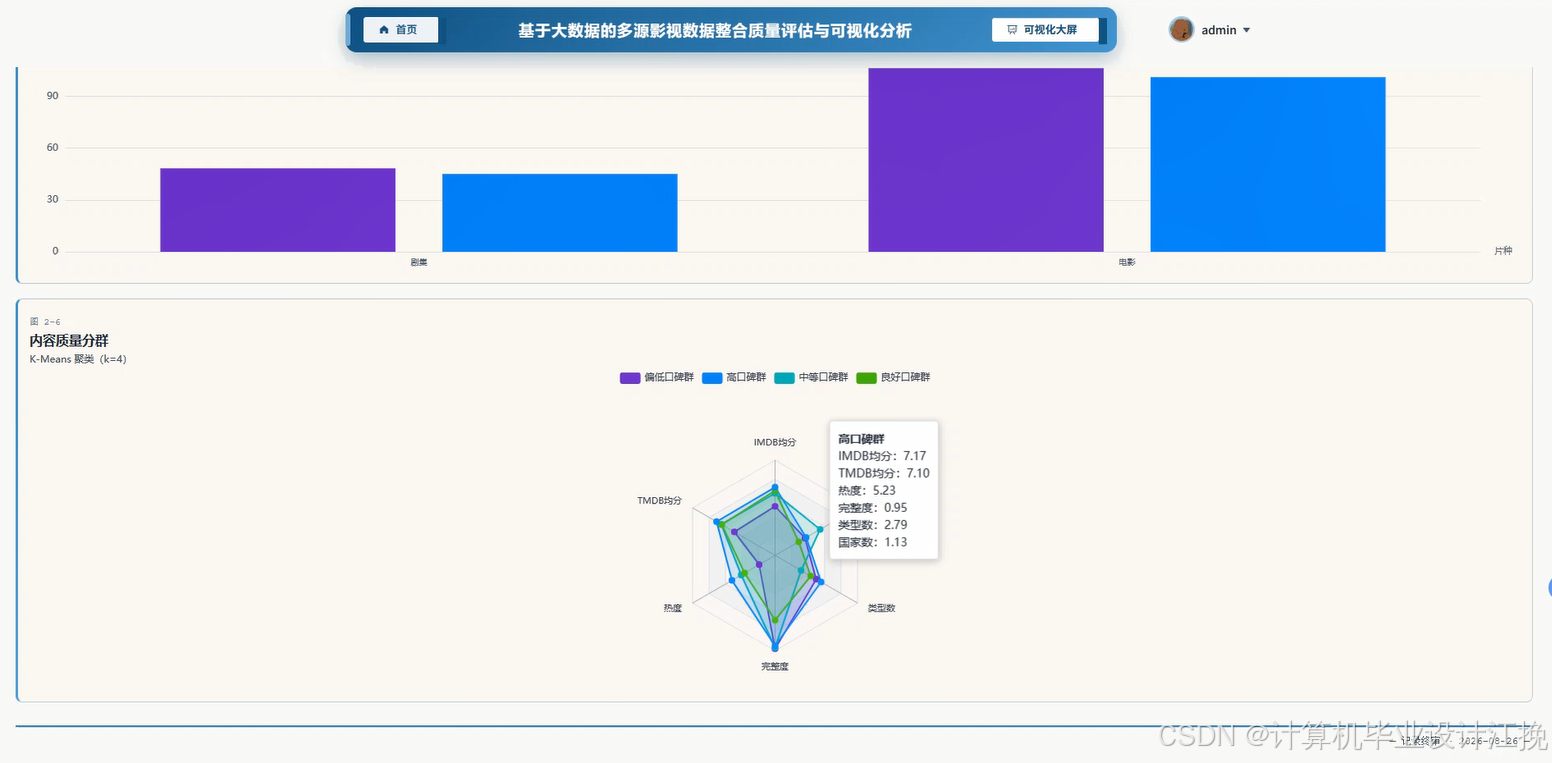The width and height of the screenshot is (1552, 763).
Task: Open the admin username menu
Action: point(1219,30)
